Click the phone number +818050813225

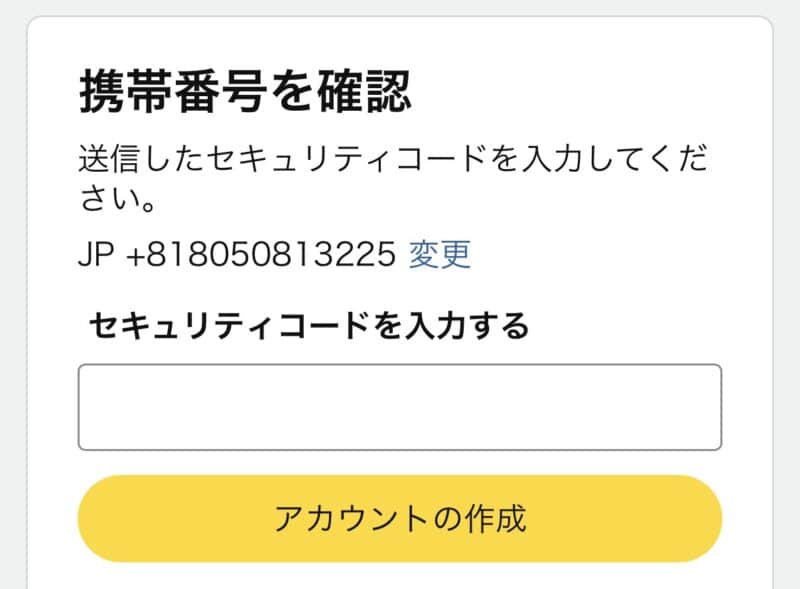tap(262, 255)
